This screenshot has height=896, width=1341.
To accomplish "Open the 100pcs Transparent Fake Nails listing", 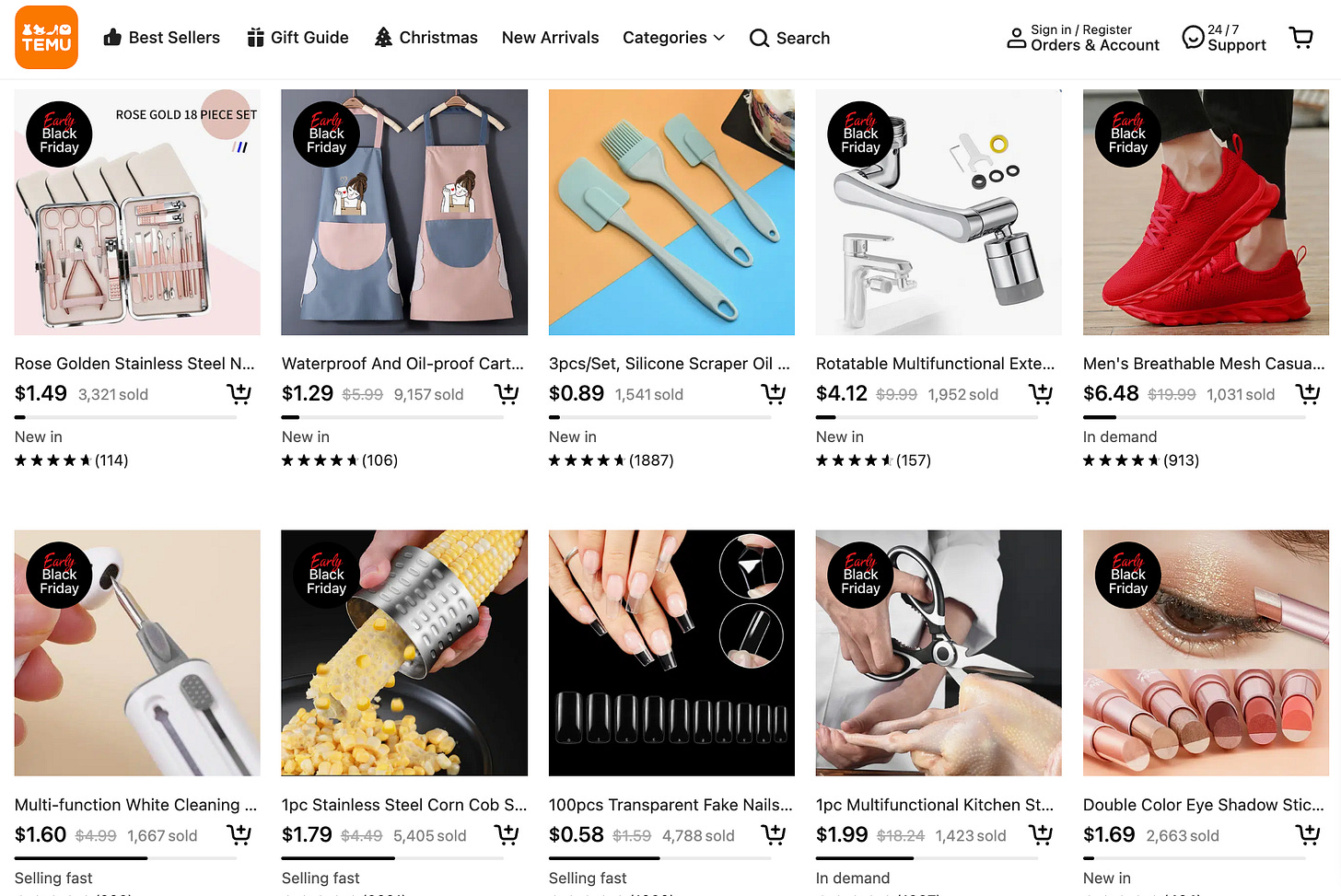I will click(x=670, y=805).
